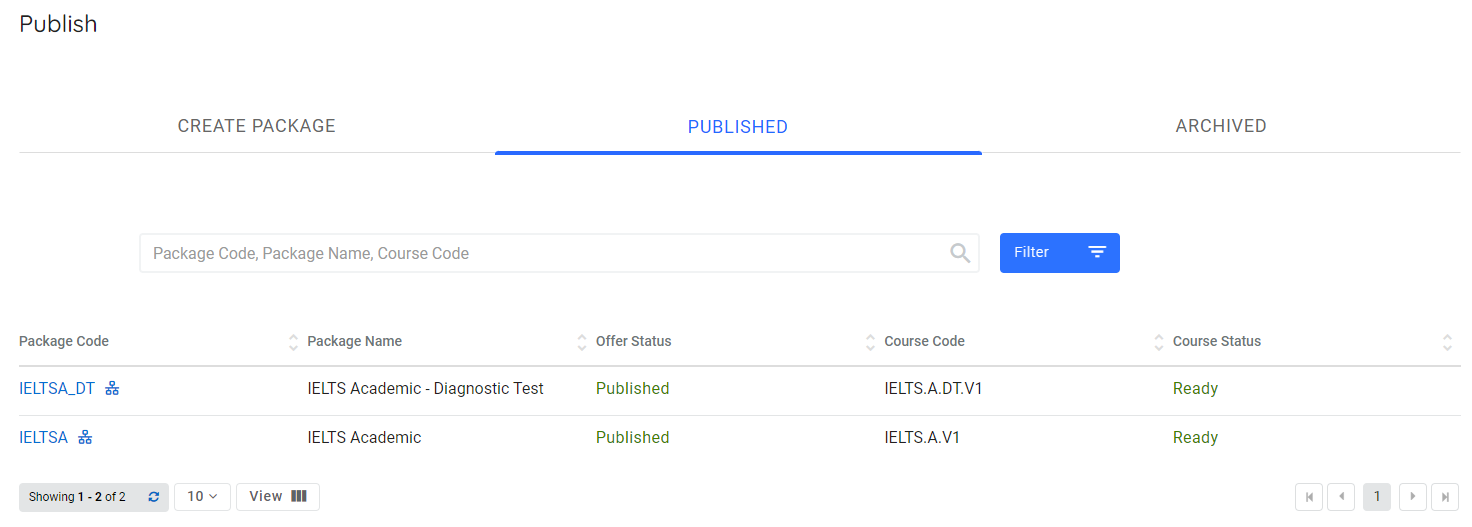Open the rows-per-page dropdown showing 10
Image resolution: width=1472 pixels, height=527 pixels.
point(202,497)
